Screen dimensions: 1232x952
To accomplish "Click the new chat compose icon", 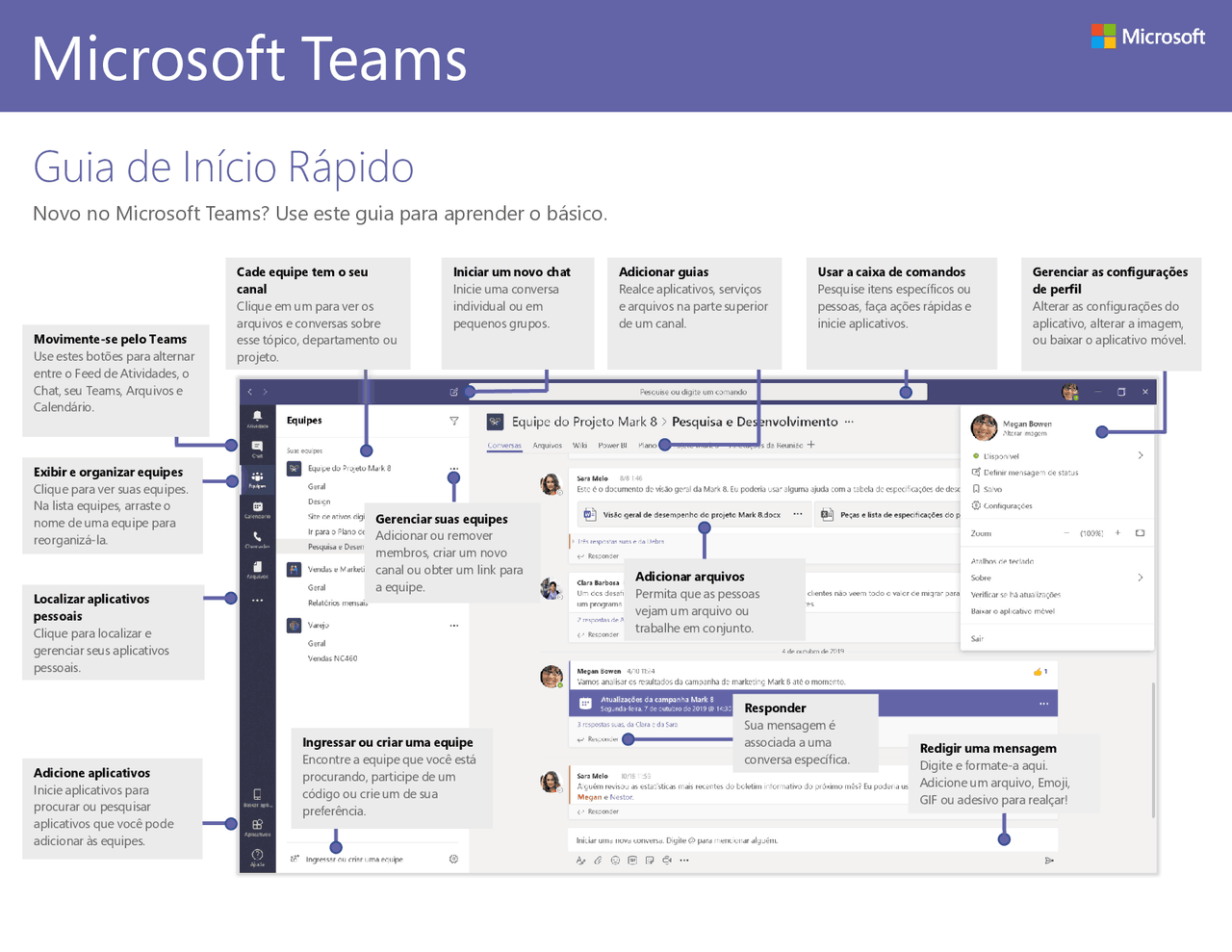I will pos(452,391).
